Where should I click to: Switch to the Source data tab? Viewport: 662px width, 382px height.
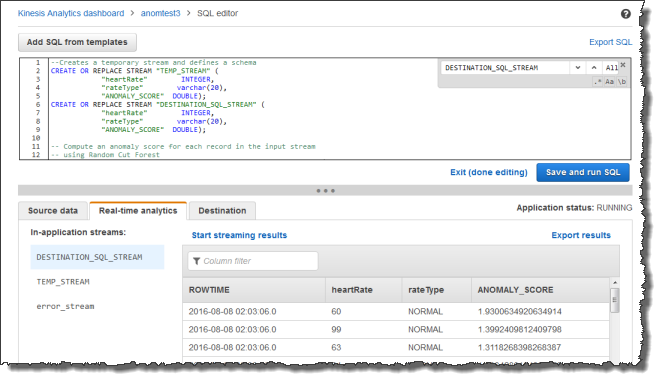click(x=53, y=211)
